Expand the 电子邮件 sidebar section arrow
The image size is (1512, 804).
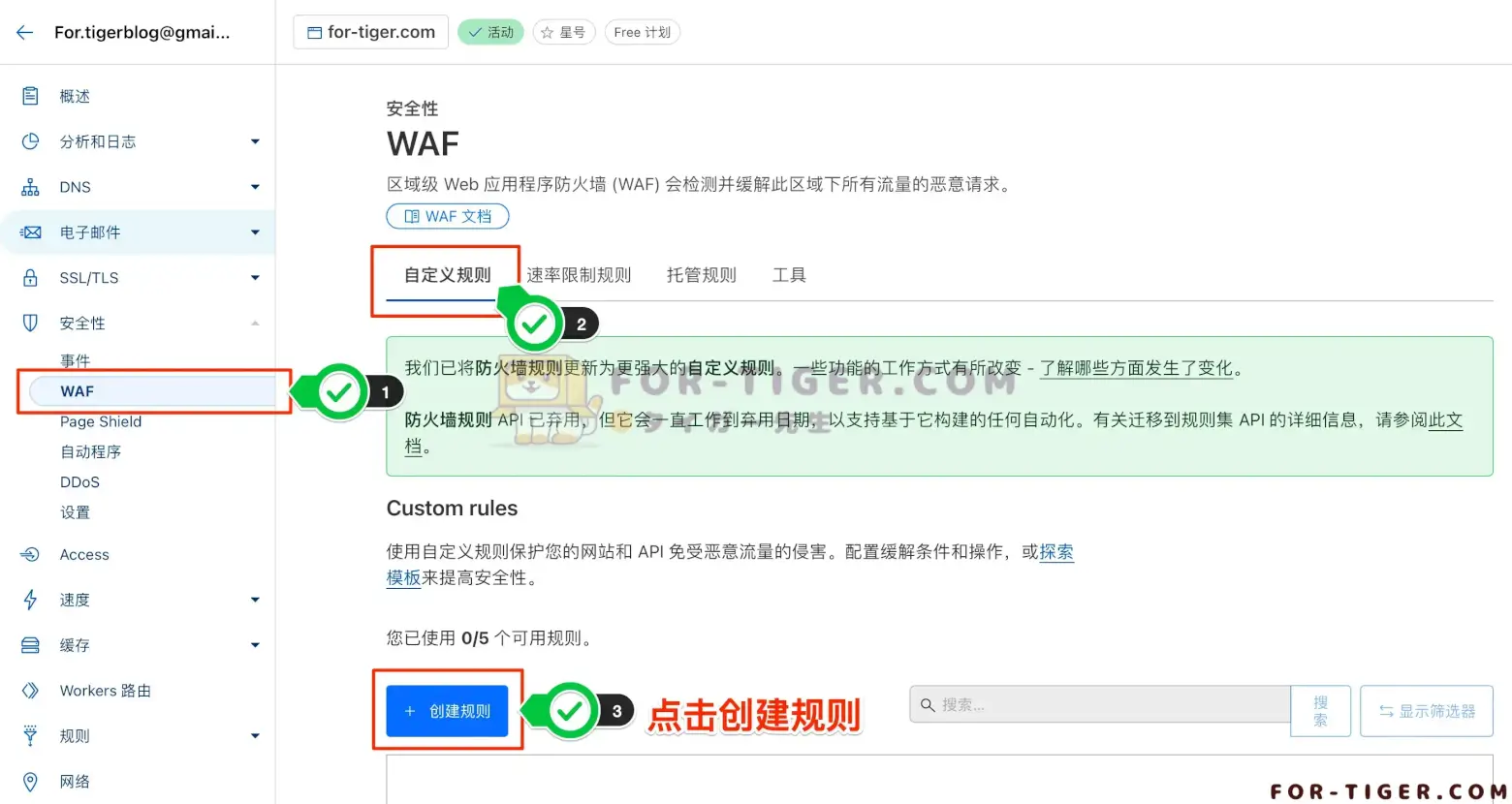coord(255,232)
